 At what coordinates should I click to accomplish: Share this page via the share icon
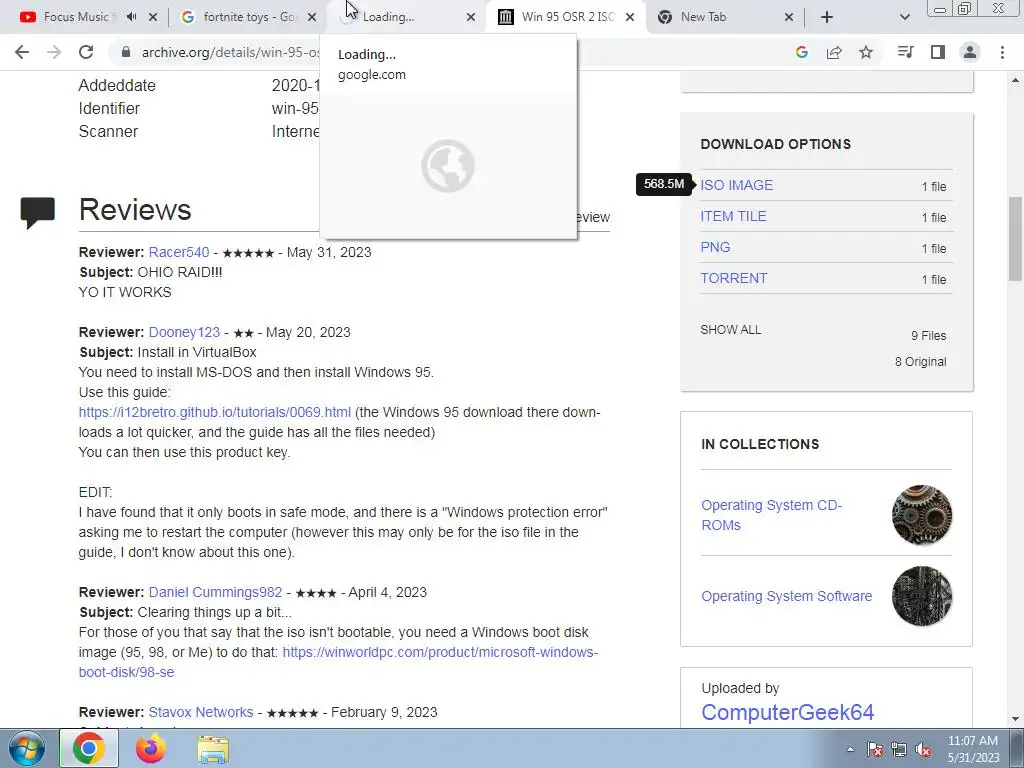[x=834, y=52]
